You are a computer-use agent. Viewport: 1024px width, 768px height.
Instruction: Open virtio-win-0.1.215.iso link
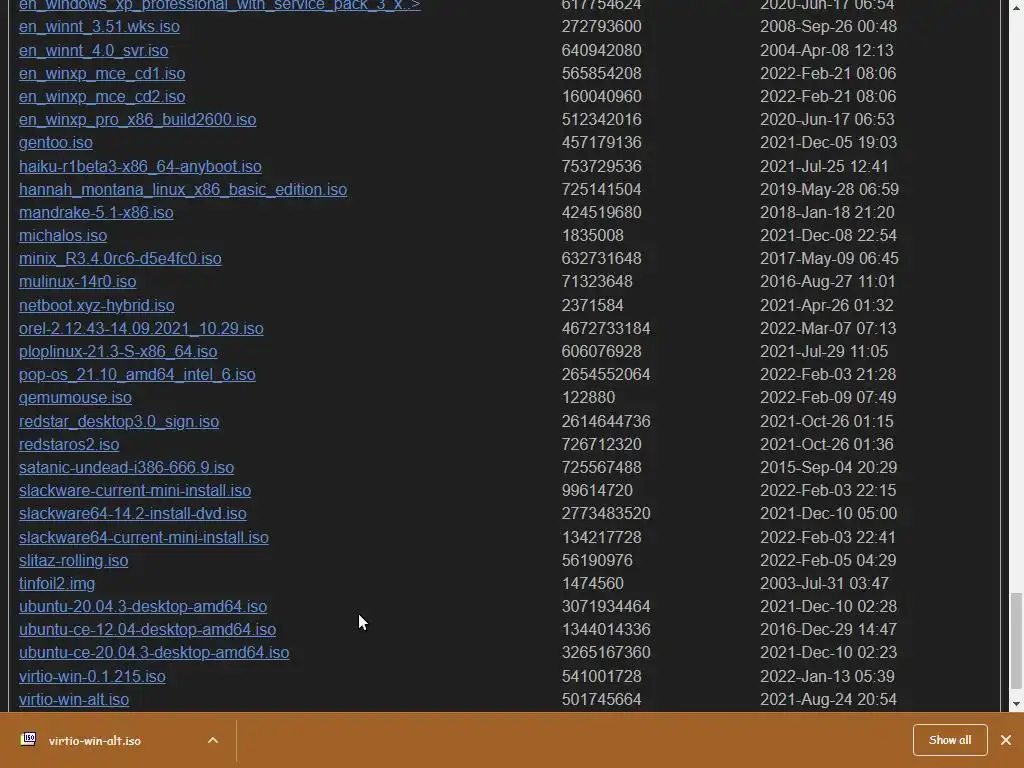point(92,677)
